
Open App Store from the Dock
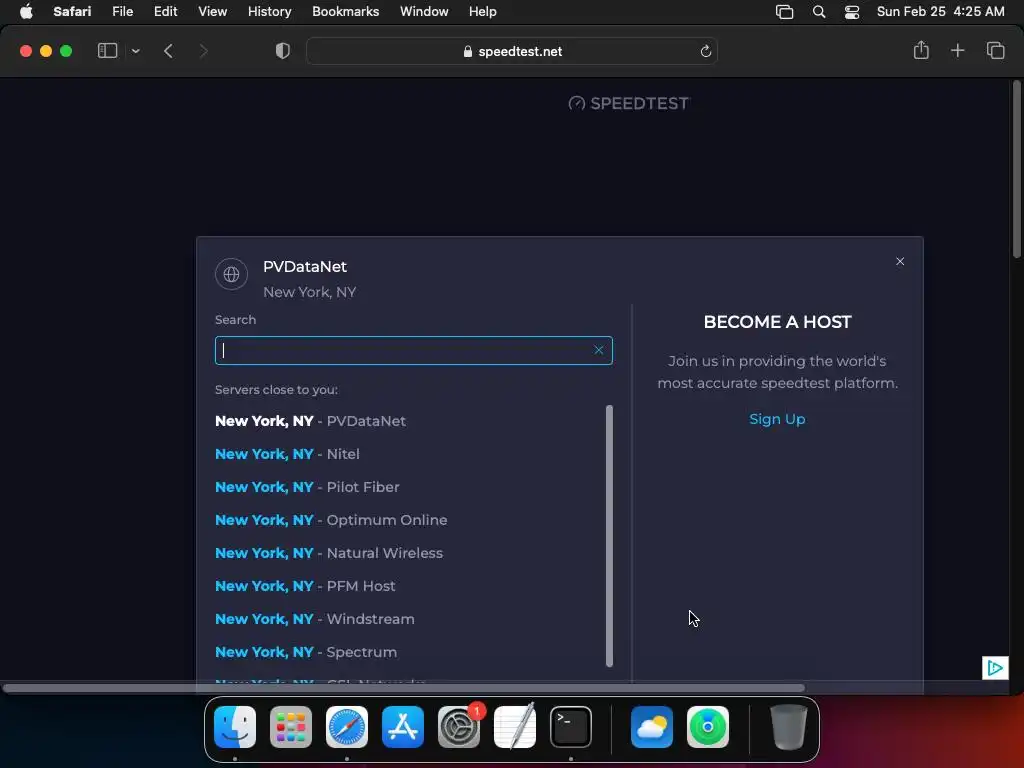(x=403, y=727)
